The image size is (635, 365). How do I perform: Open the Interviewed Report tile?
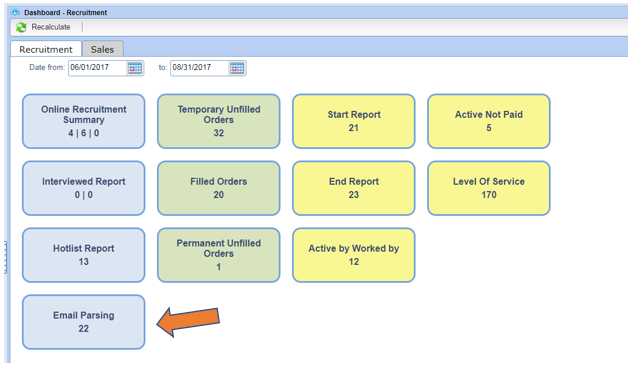click(x=83, y=188)
